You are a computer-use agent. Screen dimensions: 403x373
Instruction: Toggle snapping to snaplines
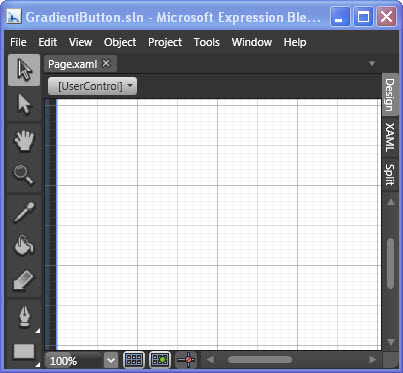pos(187,360)
